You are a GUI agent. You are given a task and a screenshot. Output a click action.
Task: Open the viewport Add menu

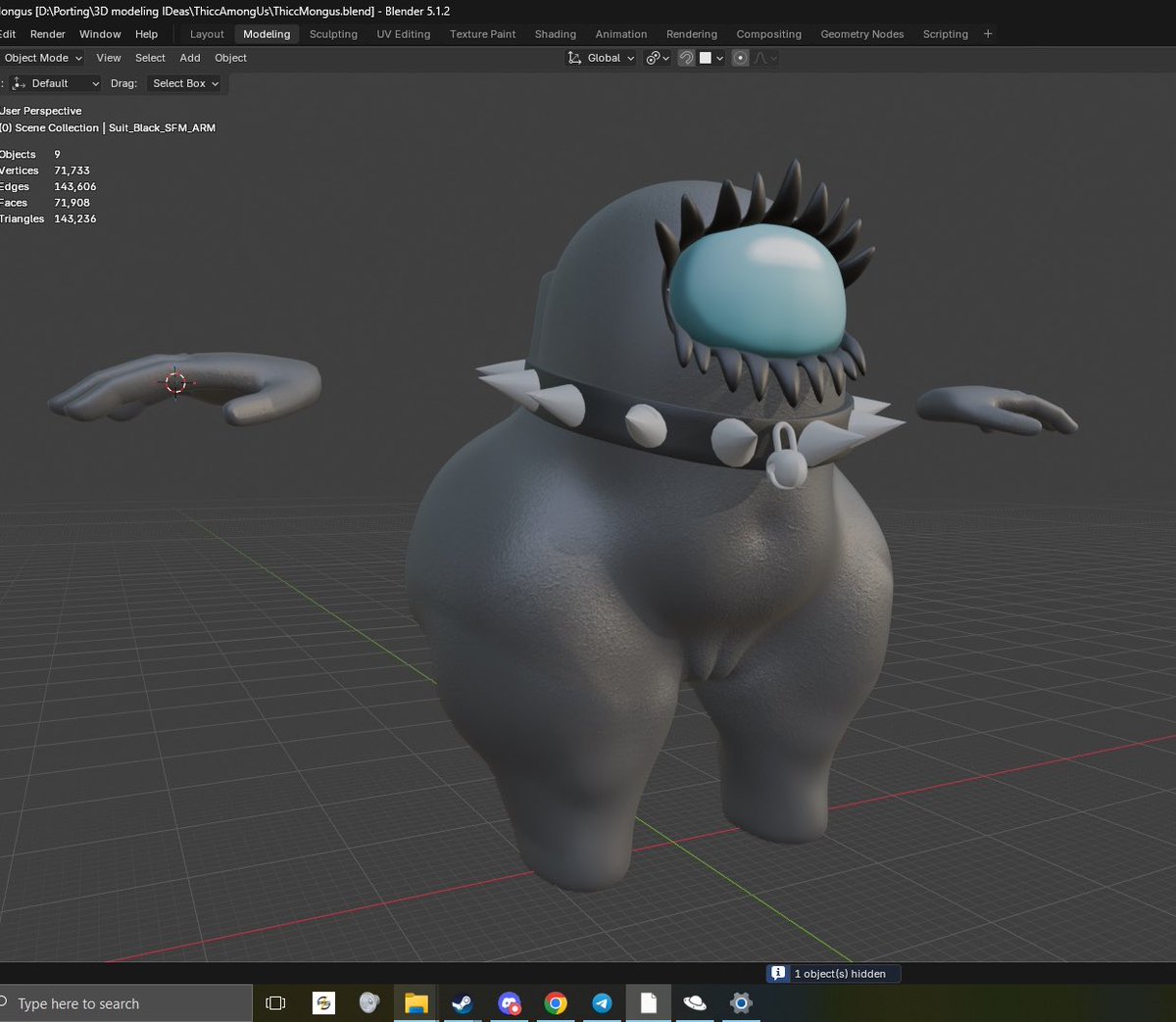tap(190, 58)
